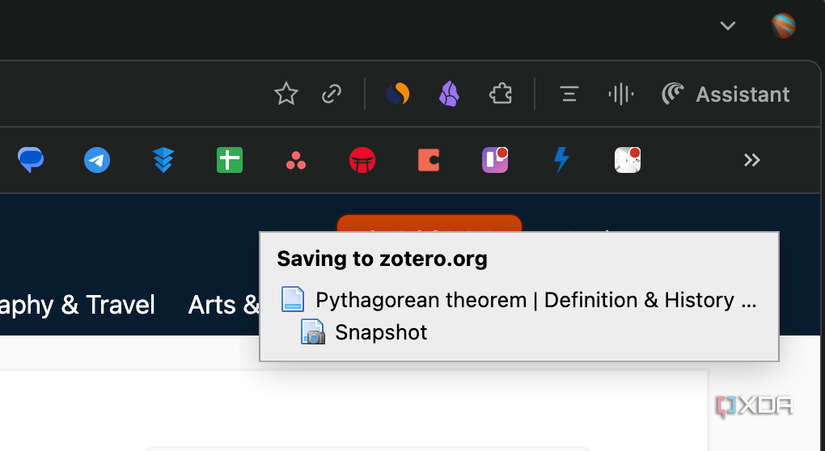
Task: Open the blue chat bubbles bookmark
Action: [31, 159]
